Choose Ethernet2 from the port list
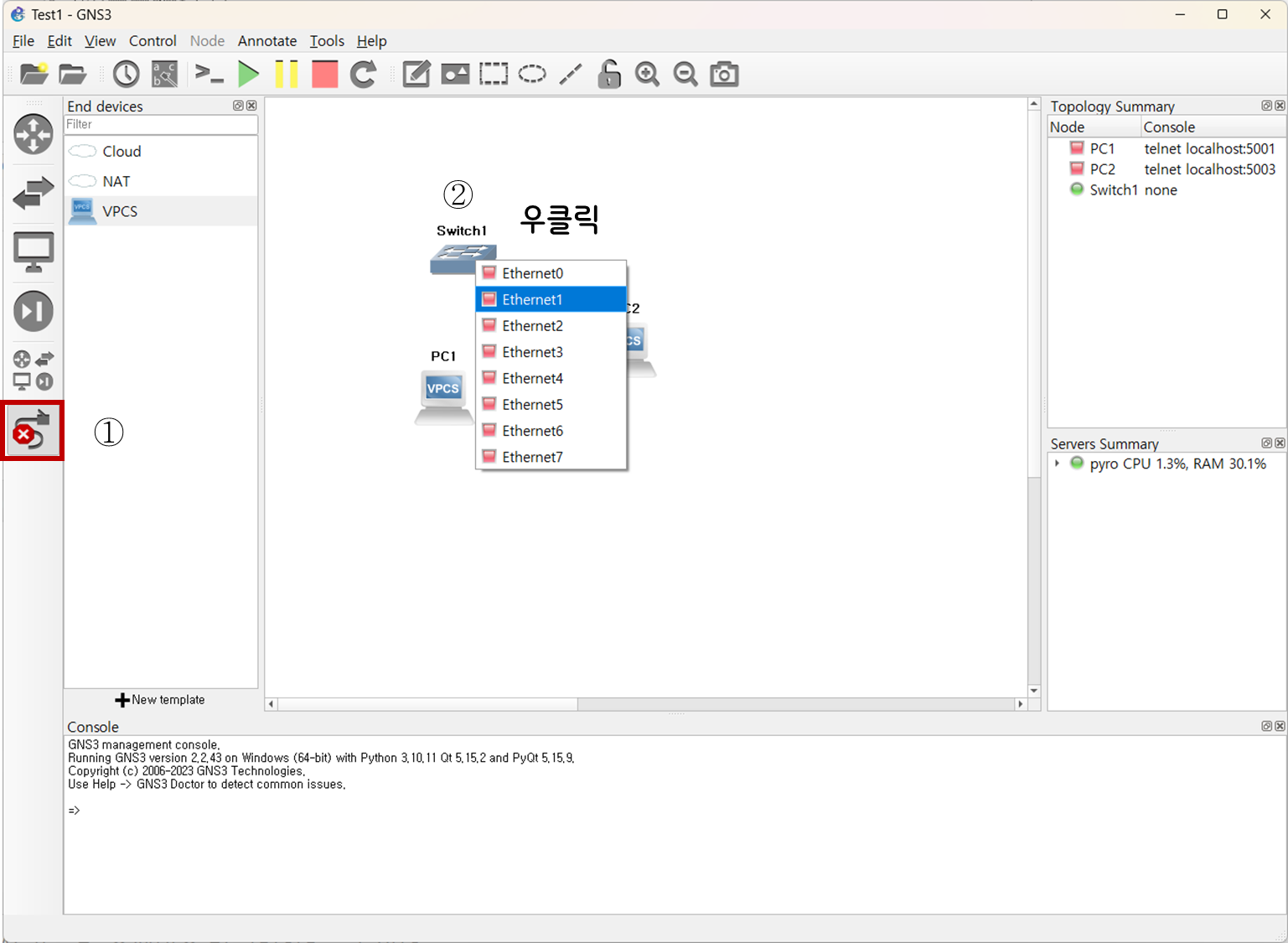 551,325
